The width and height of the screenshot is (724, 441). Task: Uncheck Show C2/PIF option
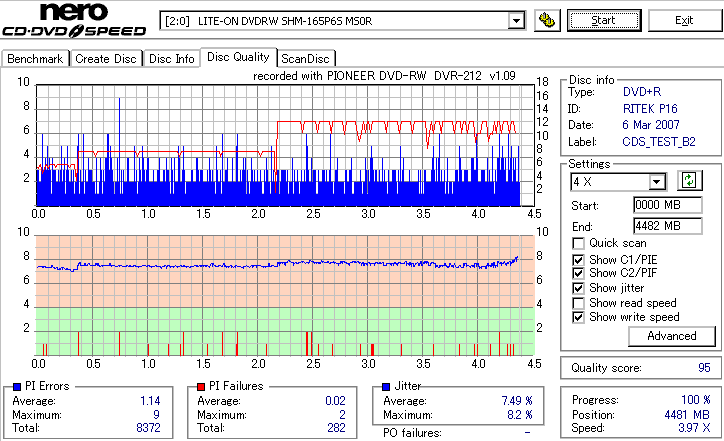click(578, 273)
